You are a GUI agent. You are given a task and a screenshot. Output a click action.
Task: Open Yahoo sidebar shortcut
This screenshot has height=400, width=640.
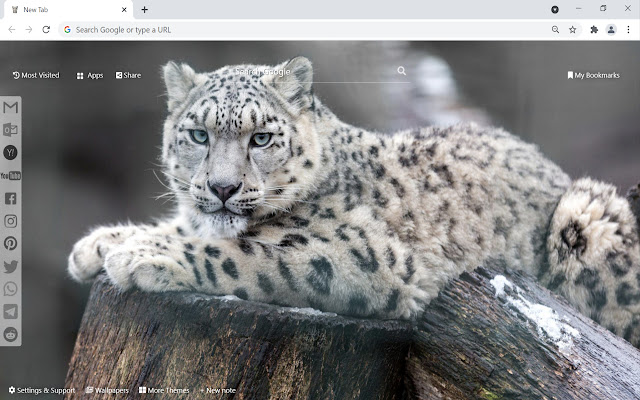(11, 153)
